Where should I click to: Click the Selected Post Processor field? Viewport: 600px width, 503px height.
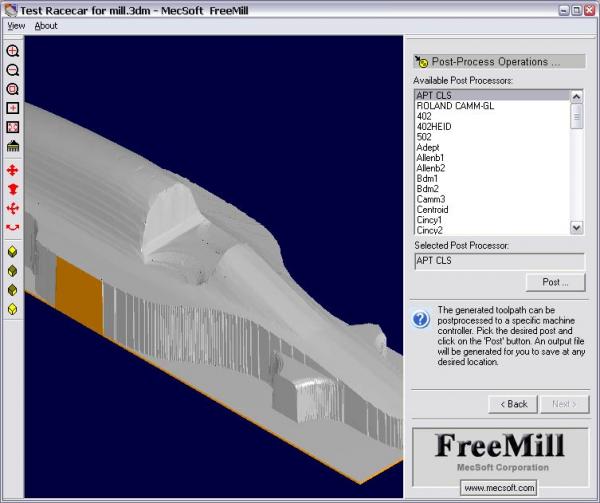(499, 261)
